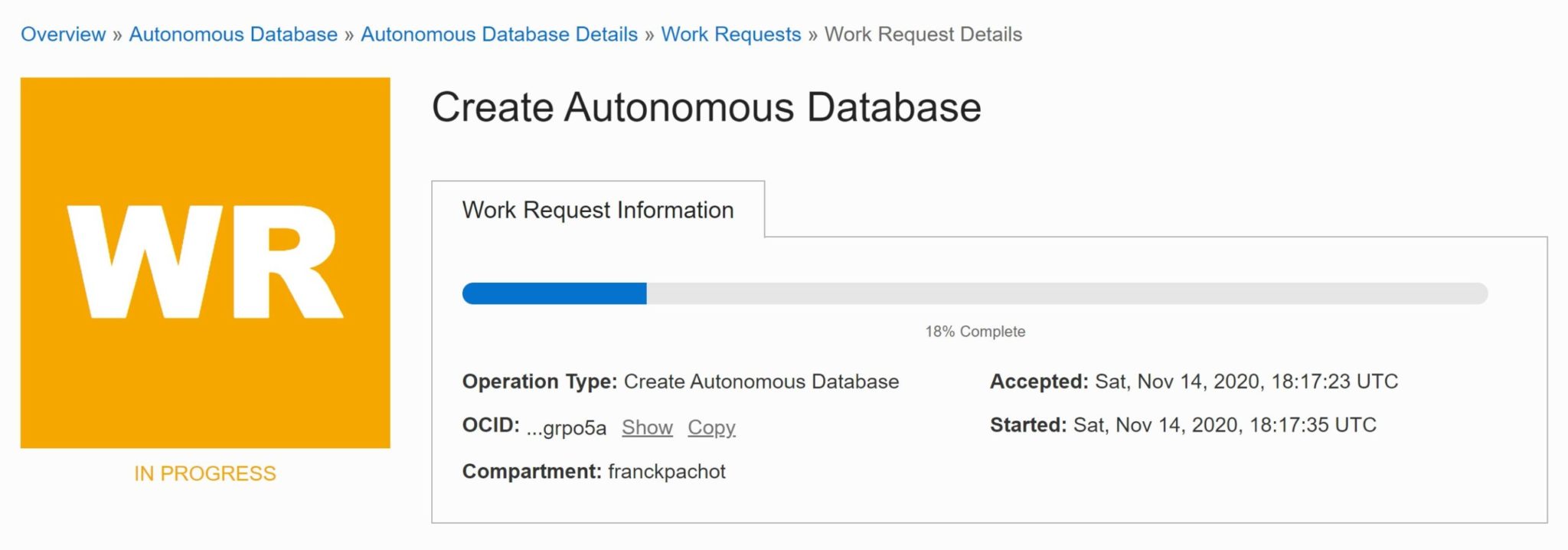Click the Create Autonomous Database heading
1568x550 pixels.
(x=707, y=107)
